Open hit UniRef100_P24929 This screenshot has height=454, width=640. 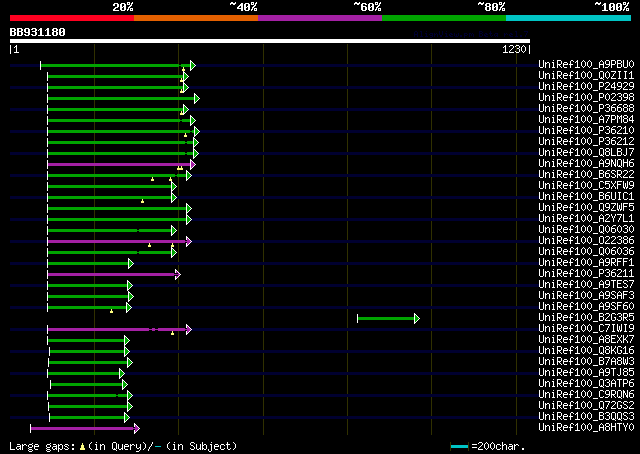[x=586, y=87]
